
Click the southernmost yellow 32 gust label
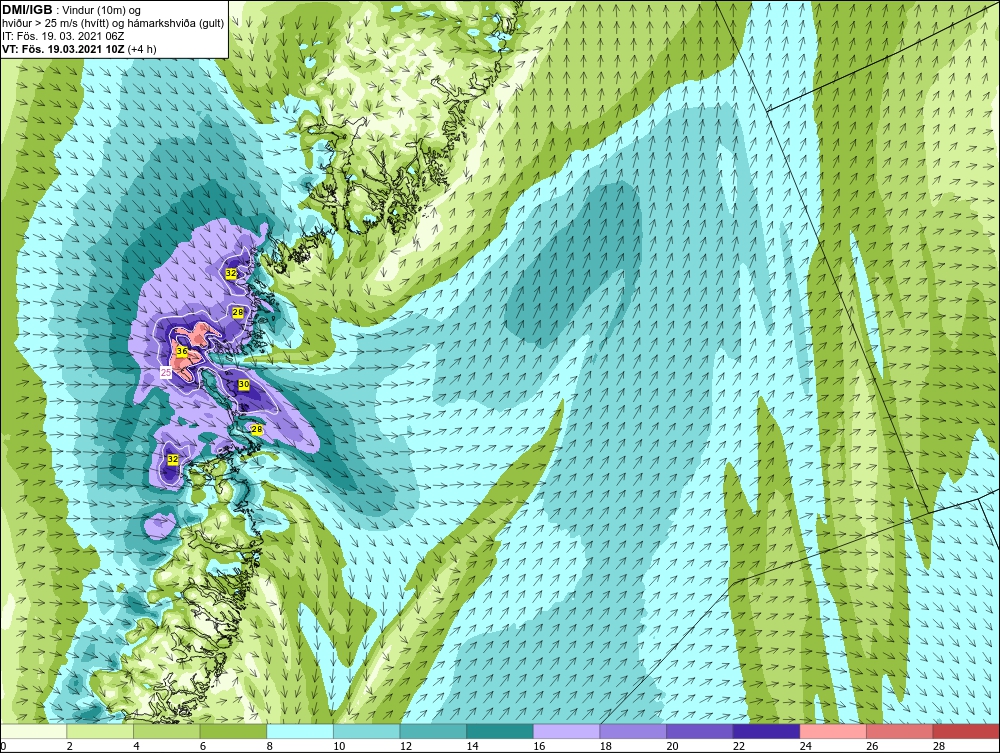173,459
